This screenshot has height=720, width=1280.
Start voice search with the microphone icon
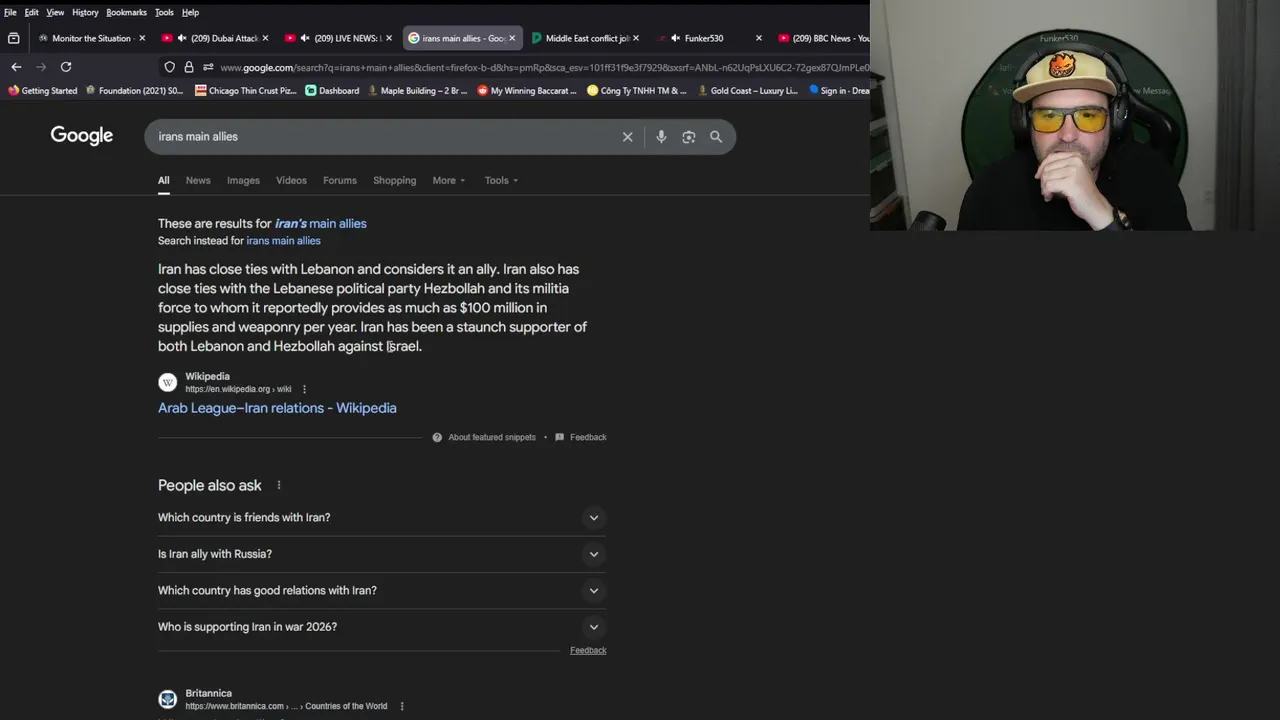(x=661, y=137)
